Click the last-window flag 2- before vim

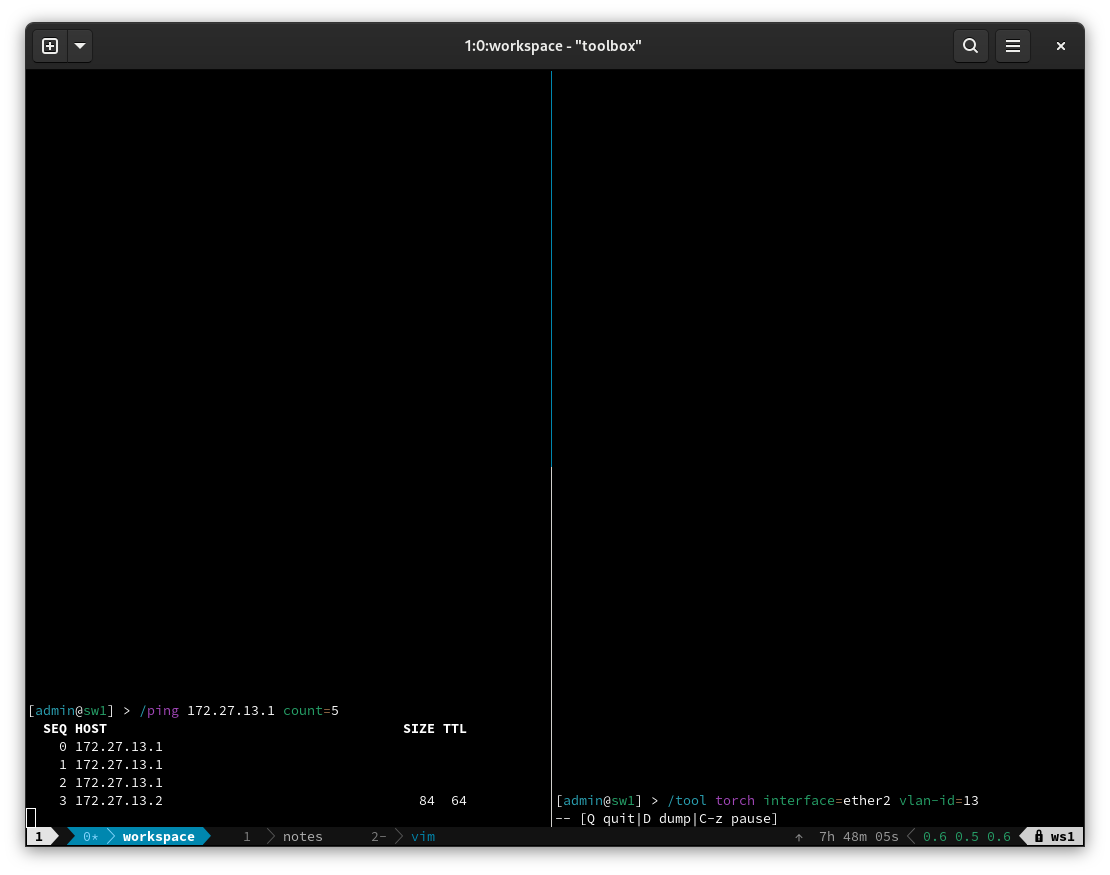[379, 836]
